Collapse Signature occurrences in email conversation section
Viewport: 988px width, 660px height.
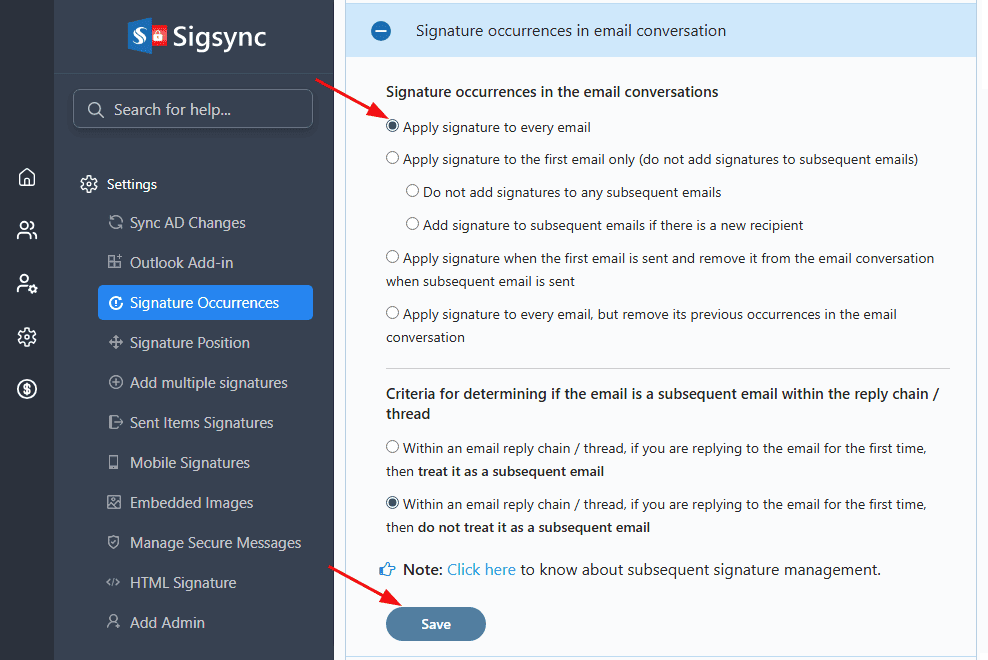click(381, 31)
